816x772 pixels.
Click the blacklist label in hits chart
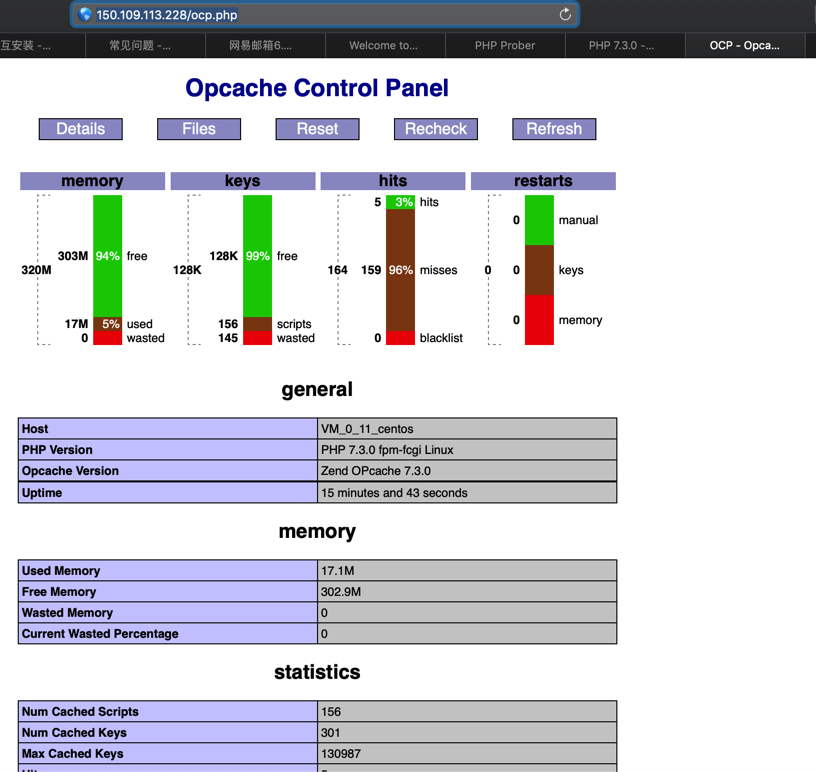441,338
